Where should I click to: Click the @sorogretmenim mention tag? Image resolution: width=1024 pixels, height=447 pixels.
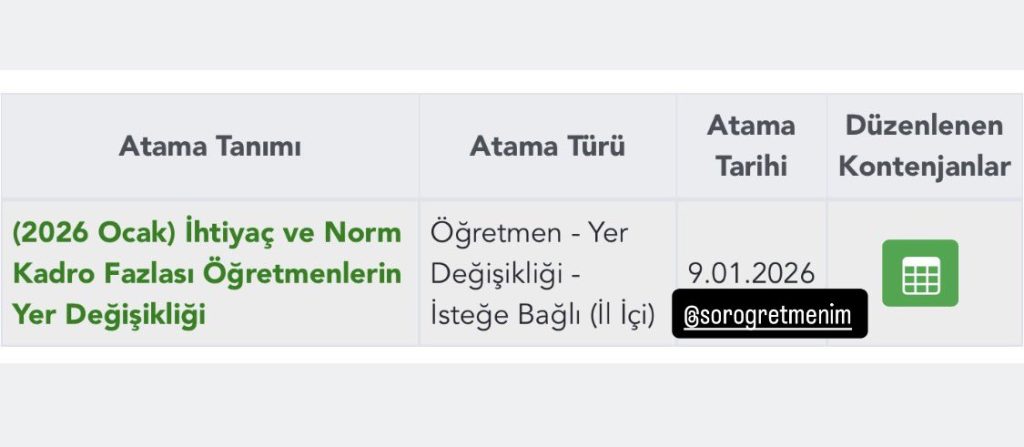point(768,317)
